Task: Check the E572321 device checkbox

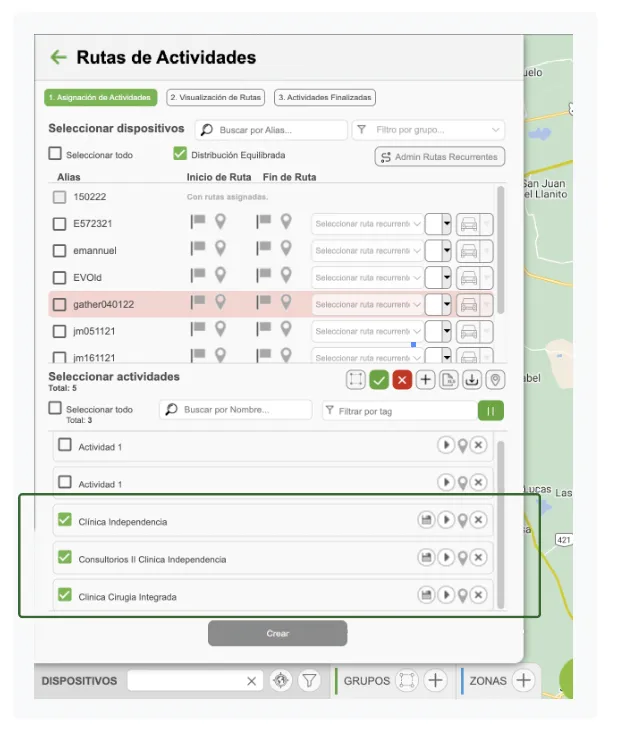Action: [x=59, y=224]
